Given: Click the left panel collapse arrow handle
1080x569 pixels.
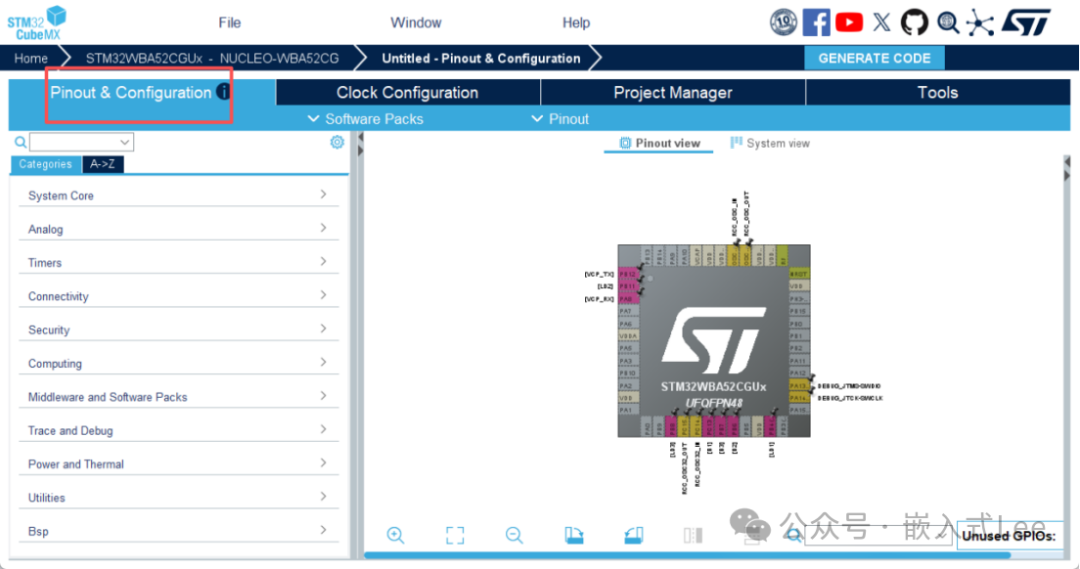Looking at the screenshot, I should [x=360, y=143].
